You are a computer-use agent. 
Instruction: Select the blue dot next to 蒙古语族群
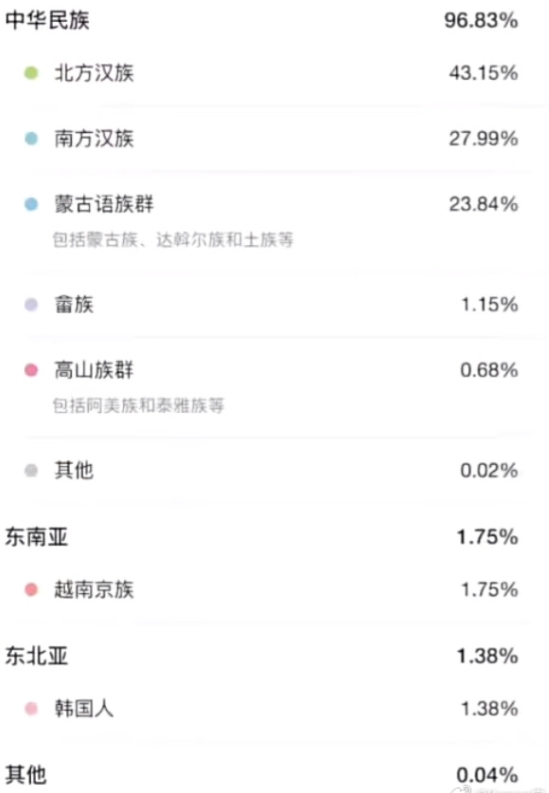[x=31, y=204]
